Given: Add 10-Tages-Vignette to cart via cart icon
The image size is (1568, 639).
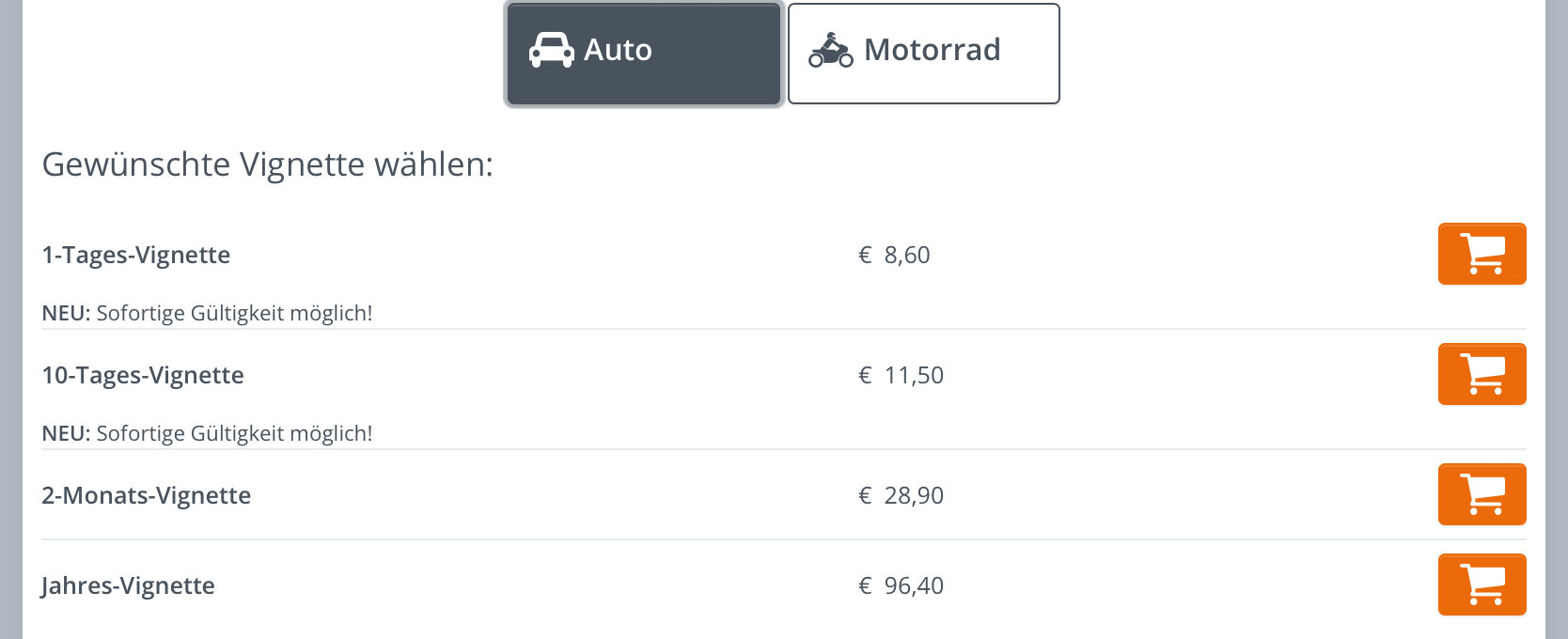Looking at the screenshot, I should (x=1482, y=374).
